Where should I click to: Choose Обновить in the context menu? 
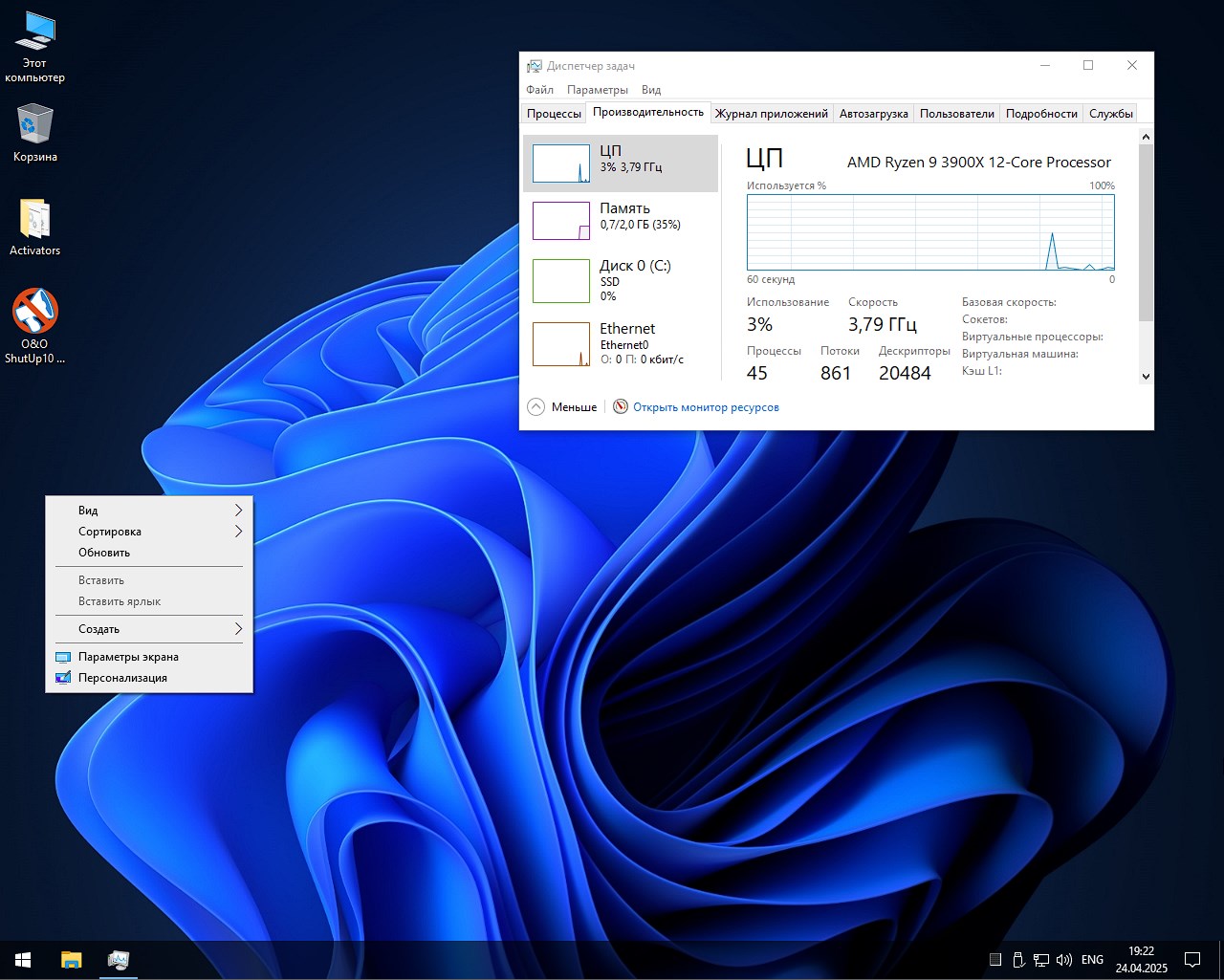(x=104, y=553)
